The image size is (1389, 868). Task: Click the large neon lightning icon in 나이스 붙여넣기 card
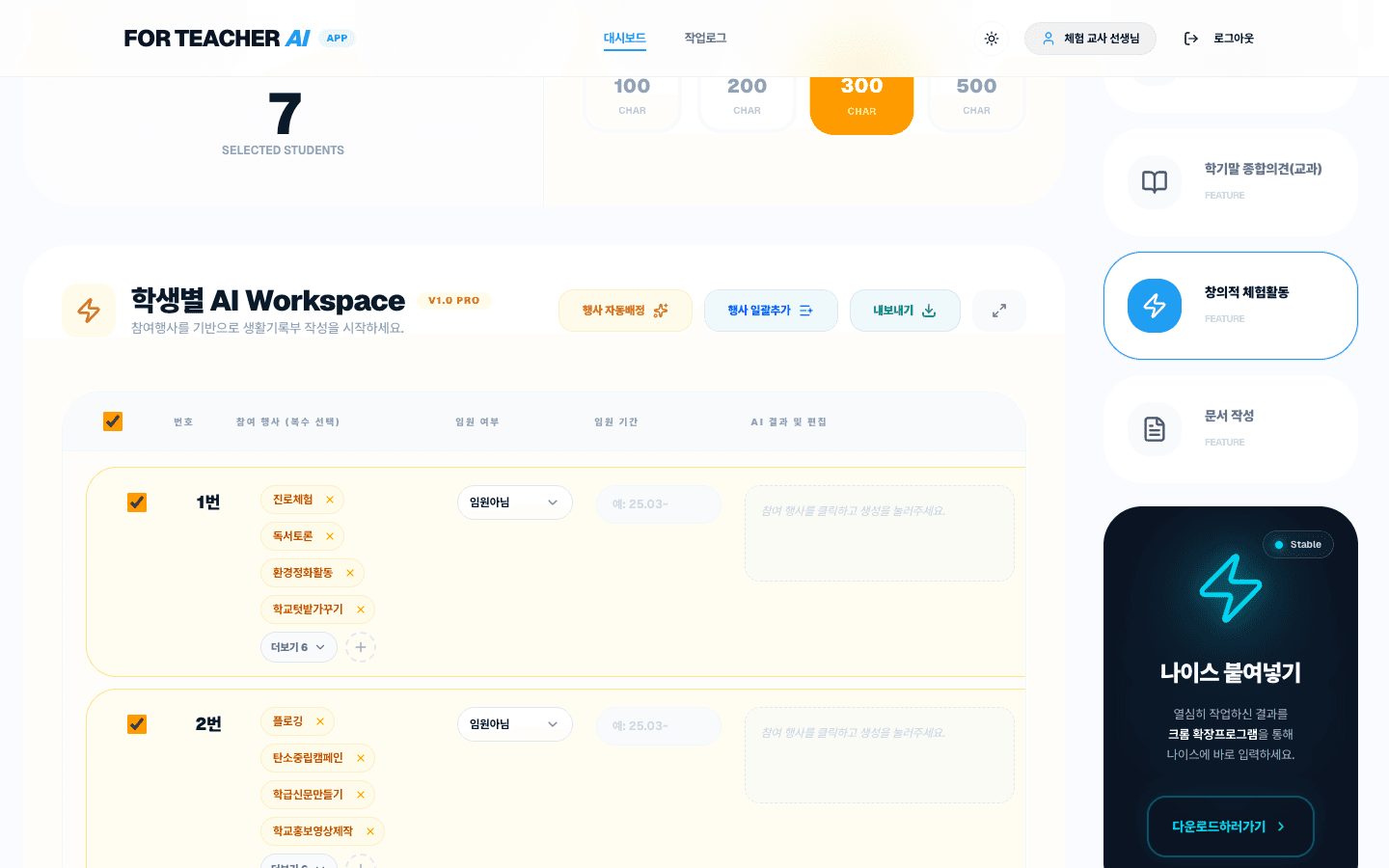[x=1231, y=587]
